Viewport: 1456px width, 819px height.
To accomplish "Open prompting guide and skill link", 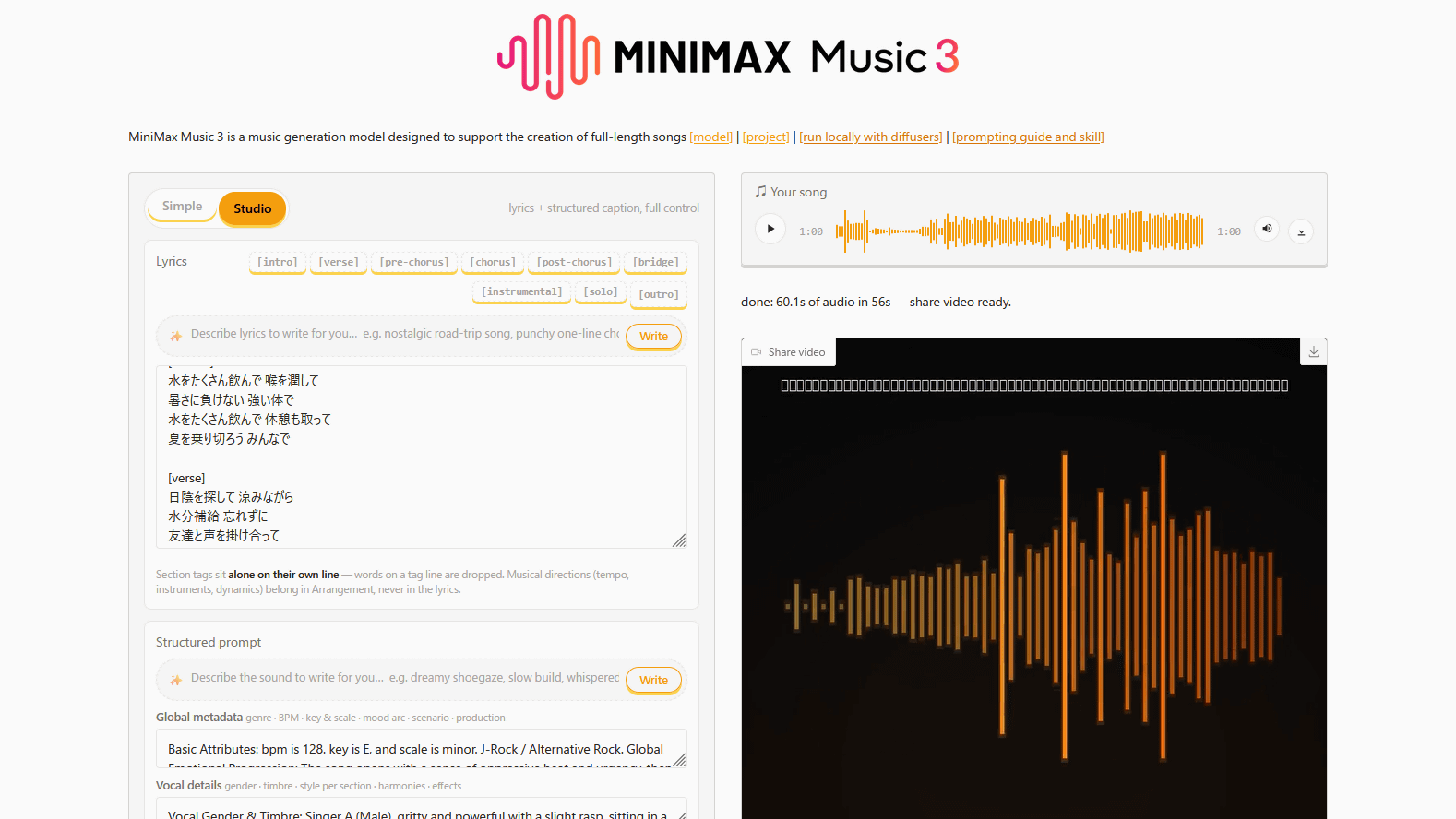I will tap(1028, 136).
